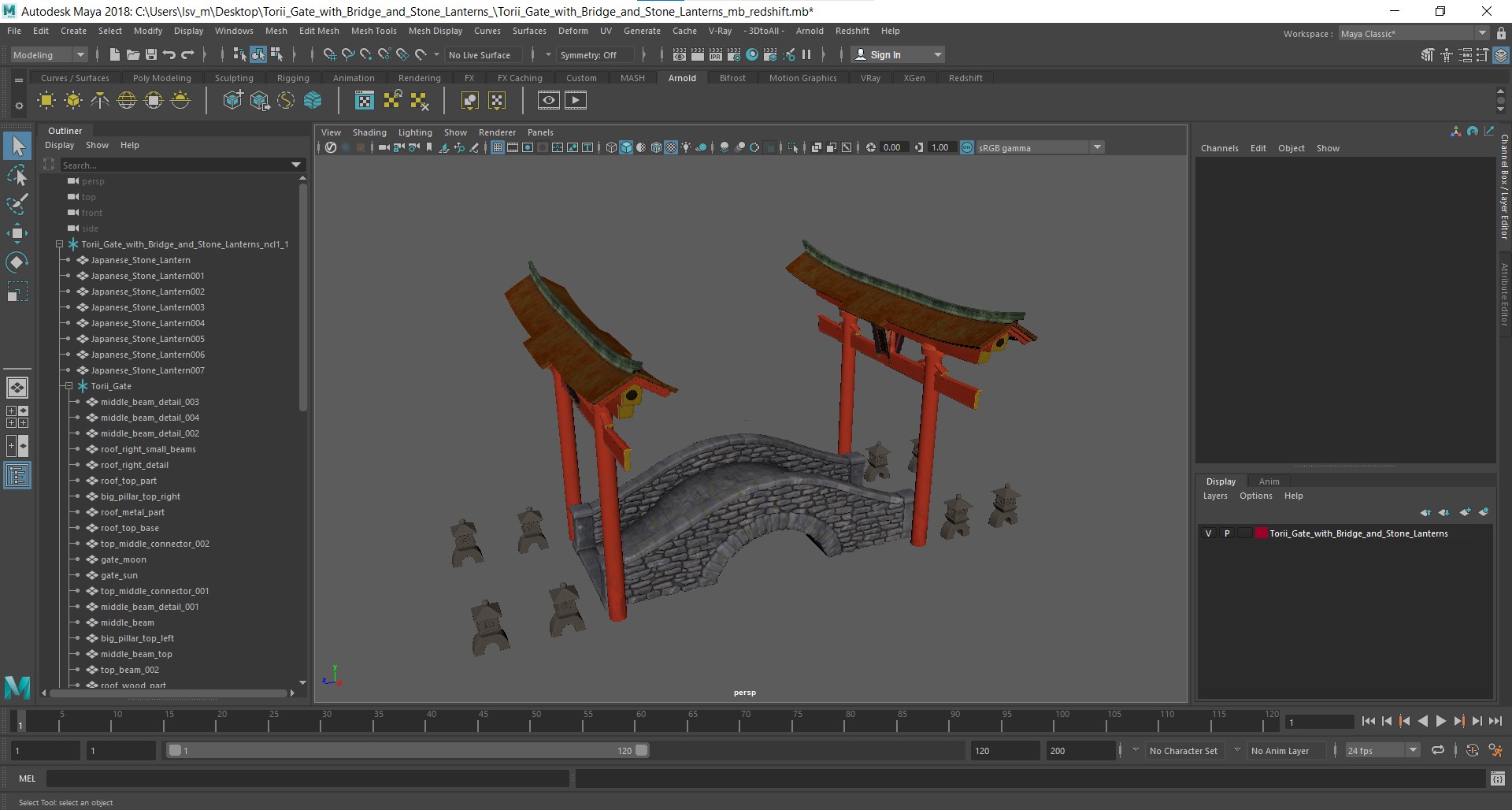Viewport: 1512px width, 810px height.
Task: Select gate_moon in the Outliner
Action: pyautogui.click(x=124, y=559)
